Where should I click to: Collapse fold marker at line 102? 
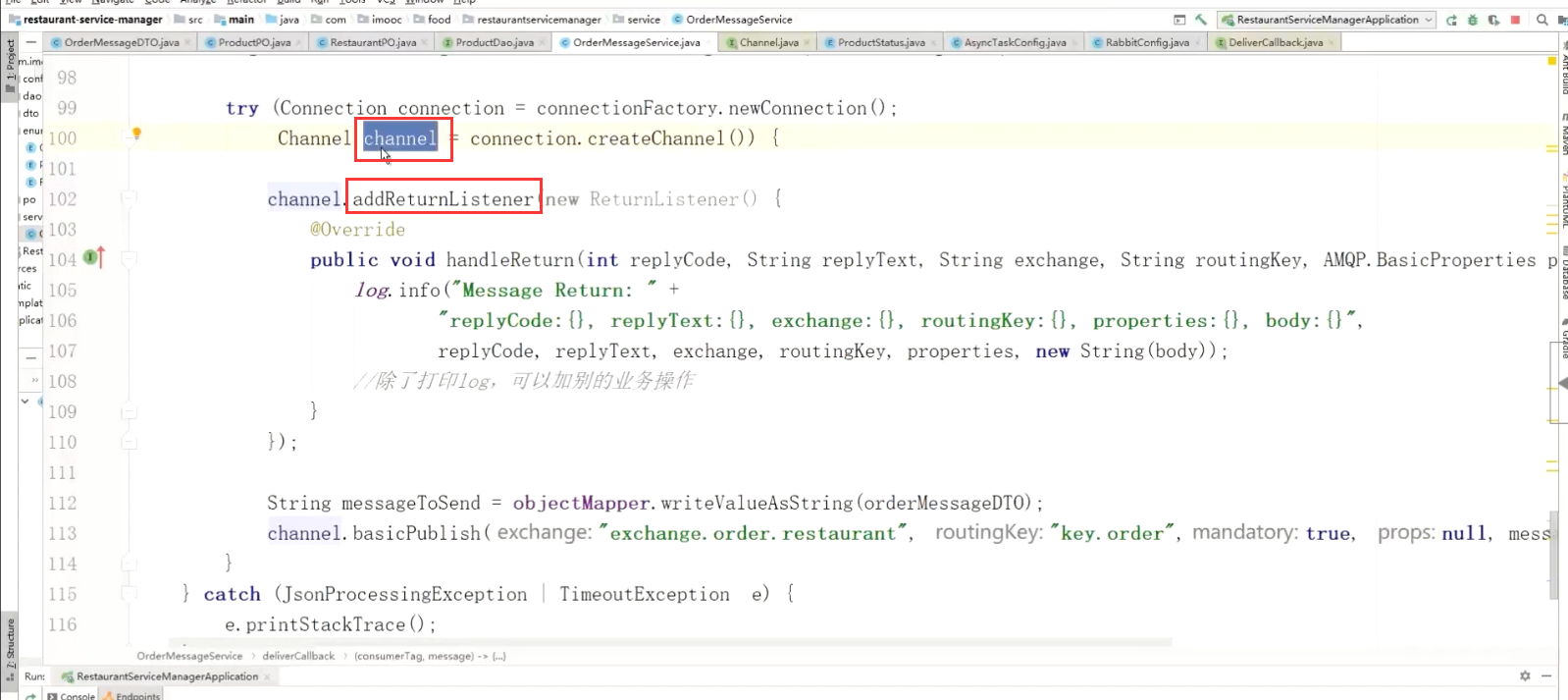[x=129, y=199]
